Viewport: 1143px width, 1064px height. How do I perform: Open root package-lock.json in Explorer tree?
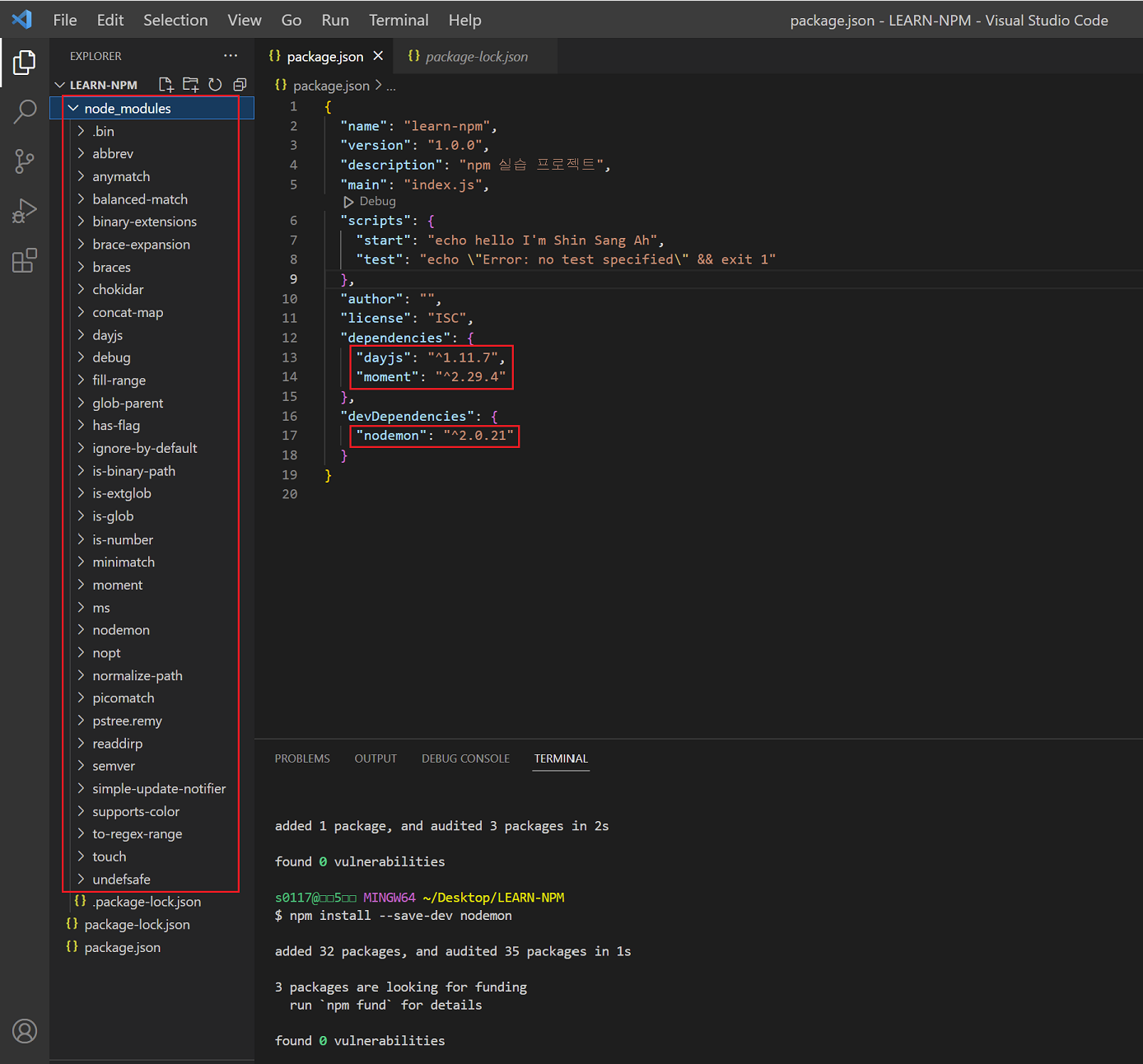152,925
